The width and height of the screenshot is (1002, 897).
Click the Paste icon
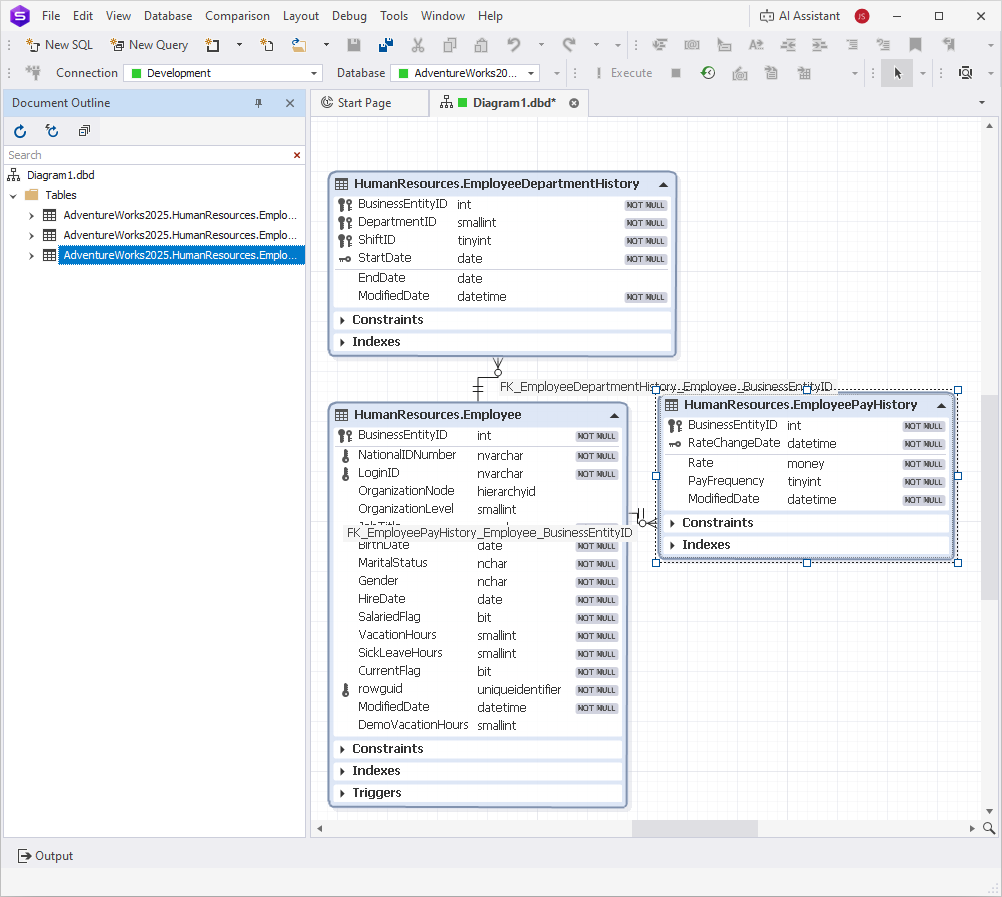481,45
